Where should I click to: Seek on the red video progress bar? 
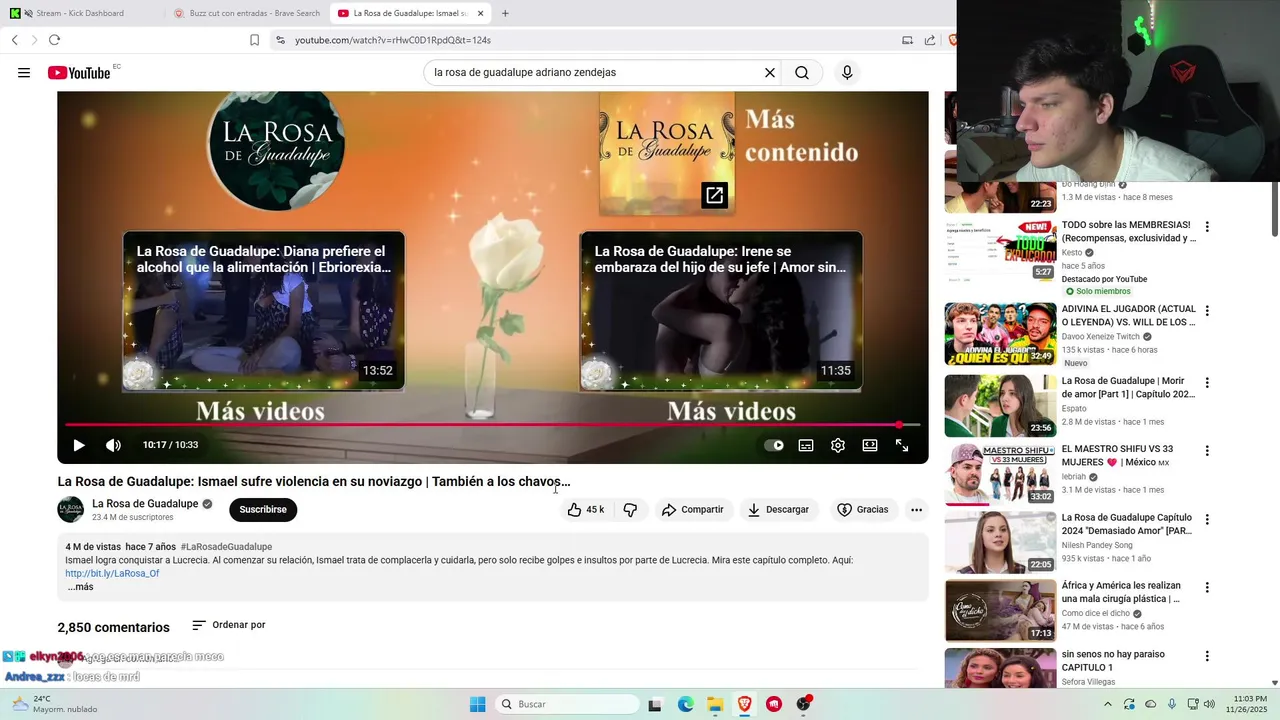493,425
